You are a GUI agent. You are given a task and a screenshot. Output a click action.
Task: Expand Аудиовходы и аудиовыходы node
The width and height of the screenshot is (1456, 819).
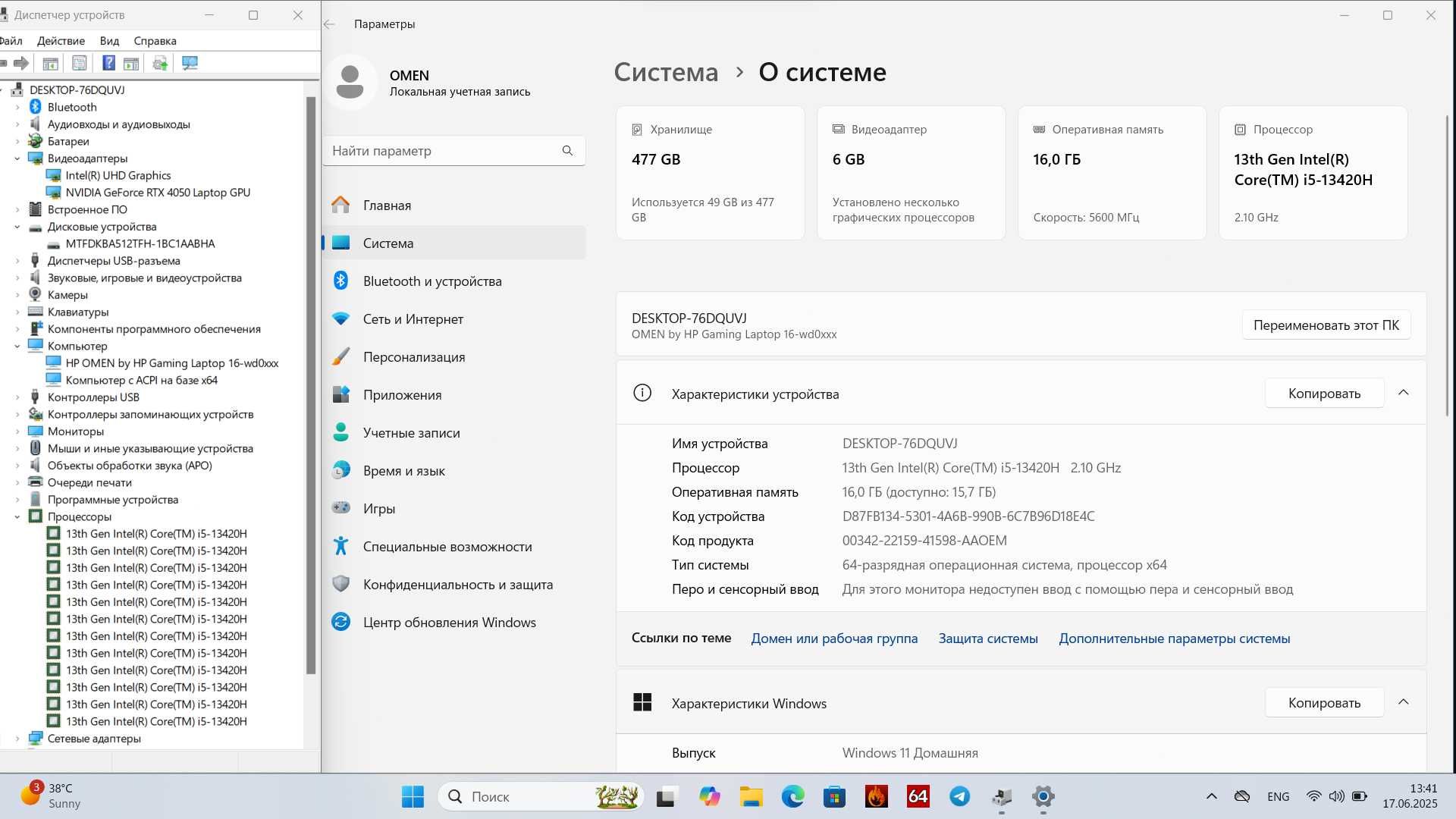pos(17,124)
